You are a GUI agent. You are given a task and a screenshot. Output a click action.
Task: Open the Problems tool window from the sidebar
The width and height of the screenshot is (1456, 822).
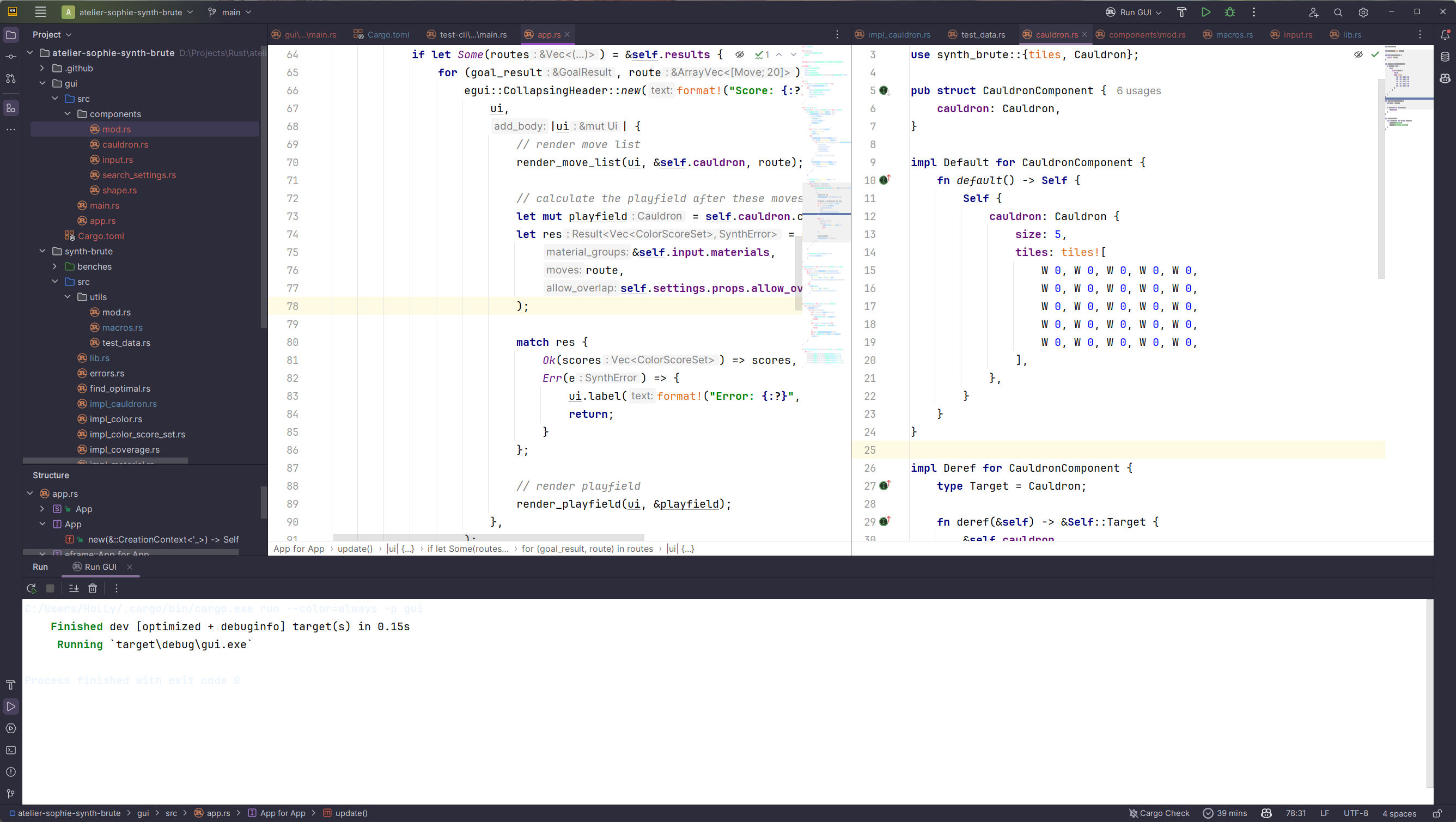tap(10, 772)
